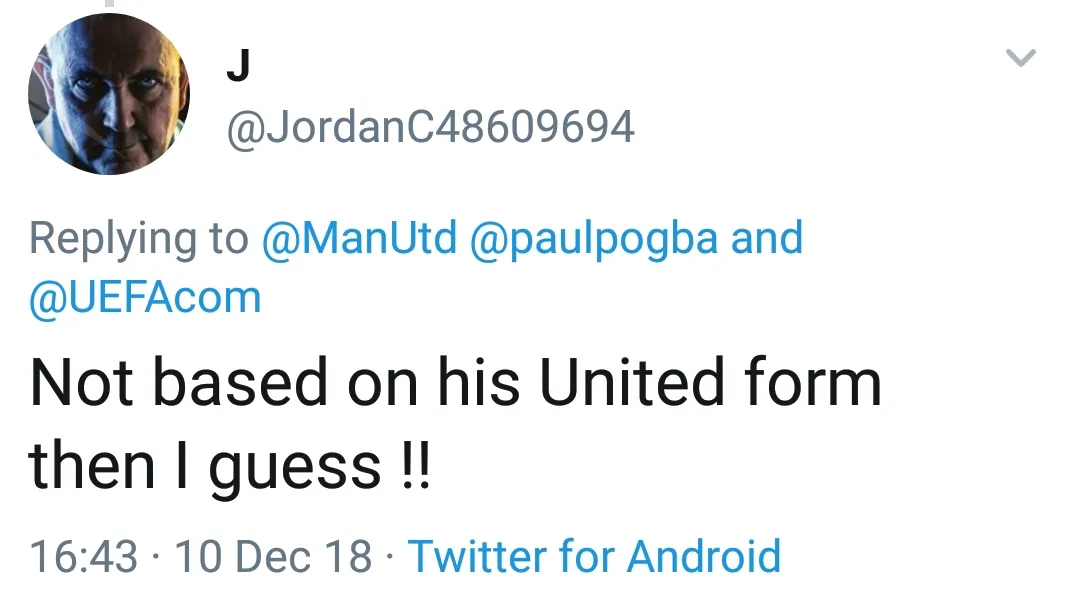
Task: Open the @JordanC48609694 handle
Action: click(431, 127)
